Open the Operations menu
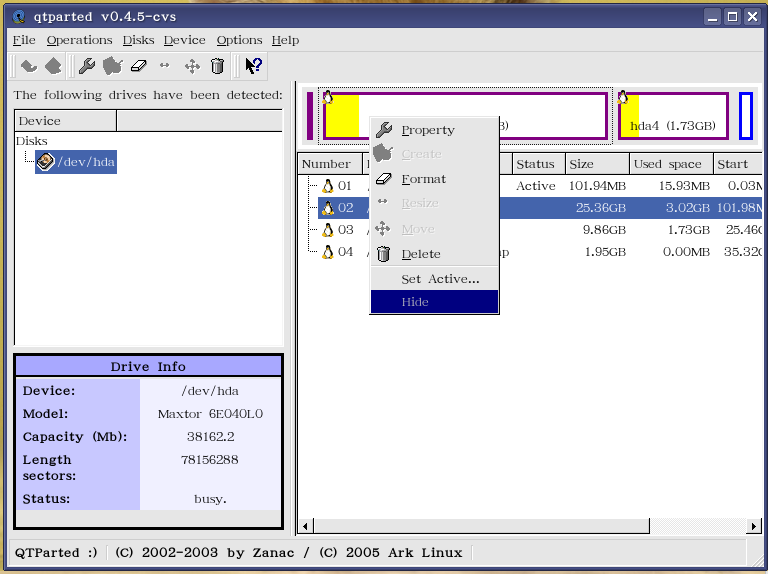This screenshot has height=574, width=768. click(x=79, y=40)
